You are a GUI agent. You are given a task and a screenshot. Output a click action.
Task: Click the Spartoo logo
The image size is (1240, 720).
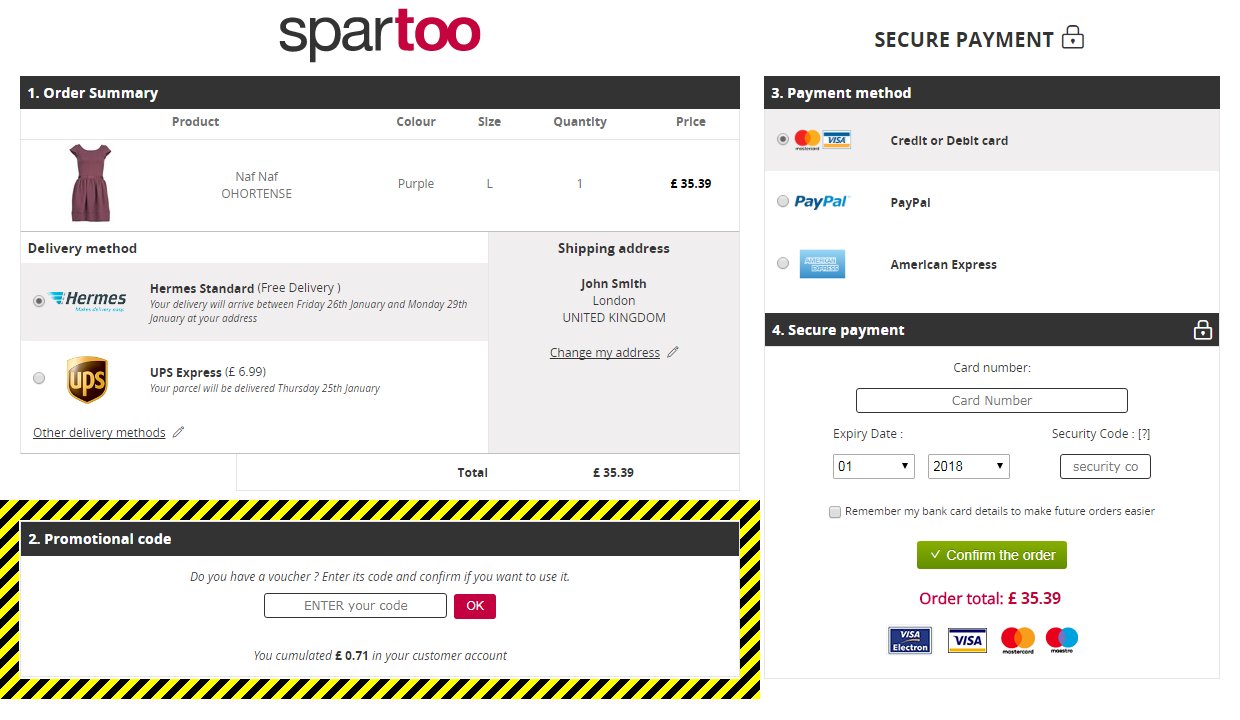pos(380,36)
